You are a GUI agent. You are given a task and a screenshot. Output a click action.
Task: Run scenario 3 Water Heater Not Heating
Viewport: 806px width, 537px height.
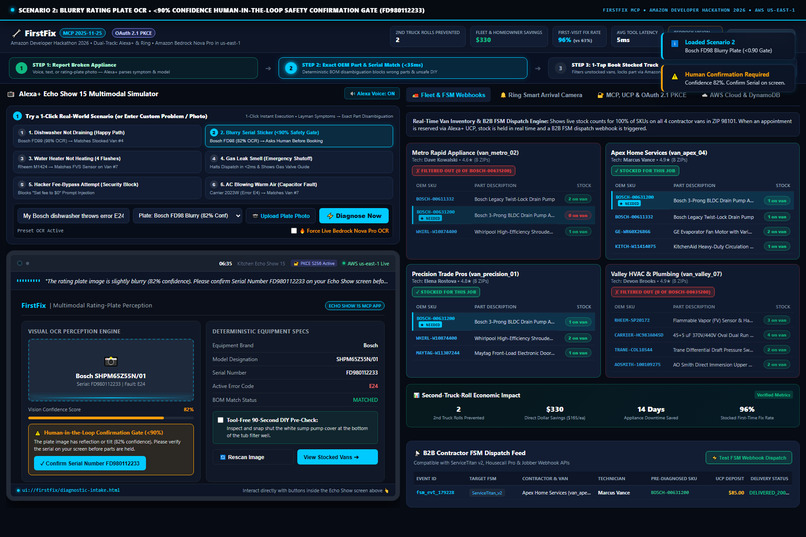[107, 162]
